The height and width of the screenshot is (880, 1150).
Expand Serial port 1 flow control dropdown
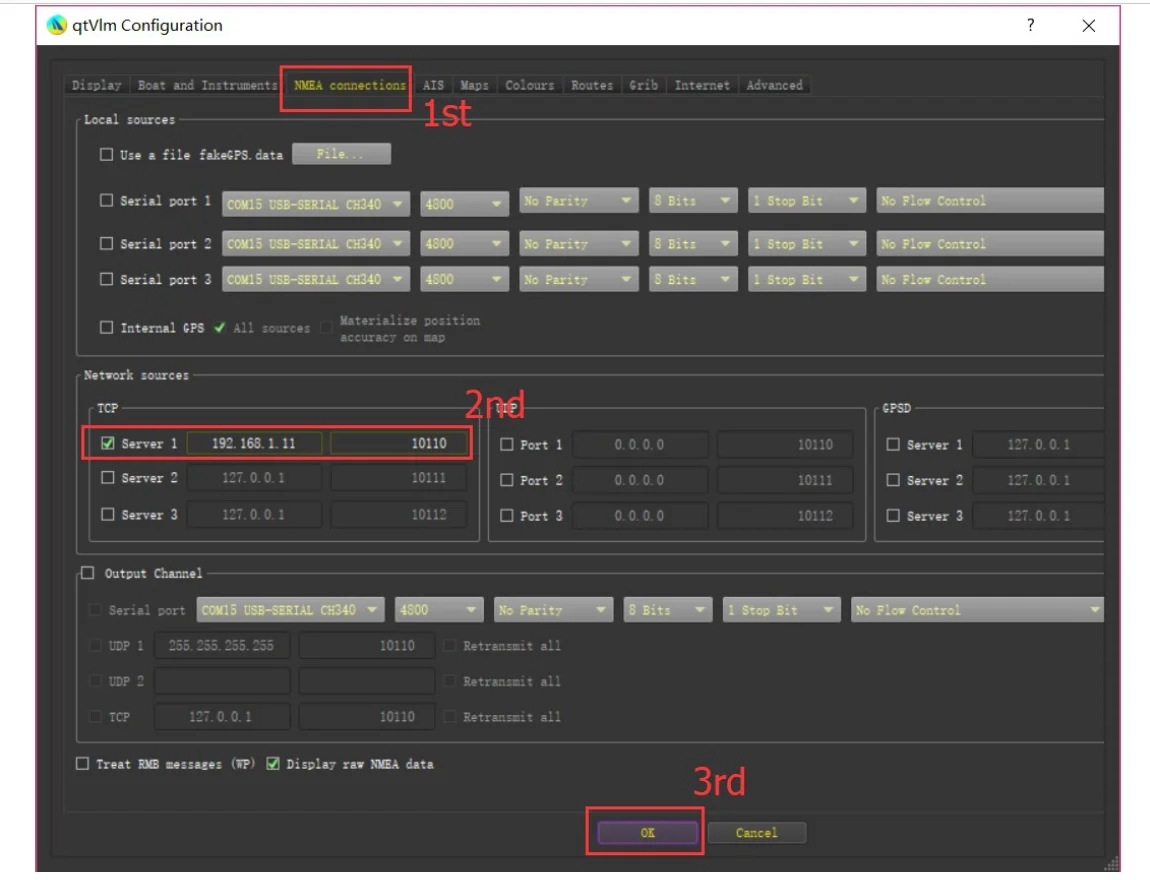[x=990, y=202]
